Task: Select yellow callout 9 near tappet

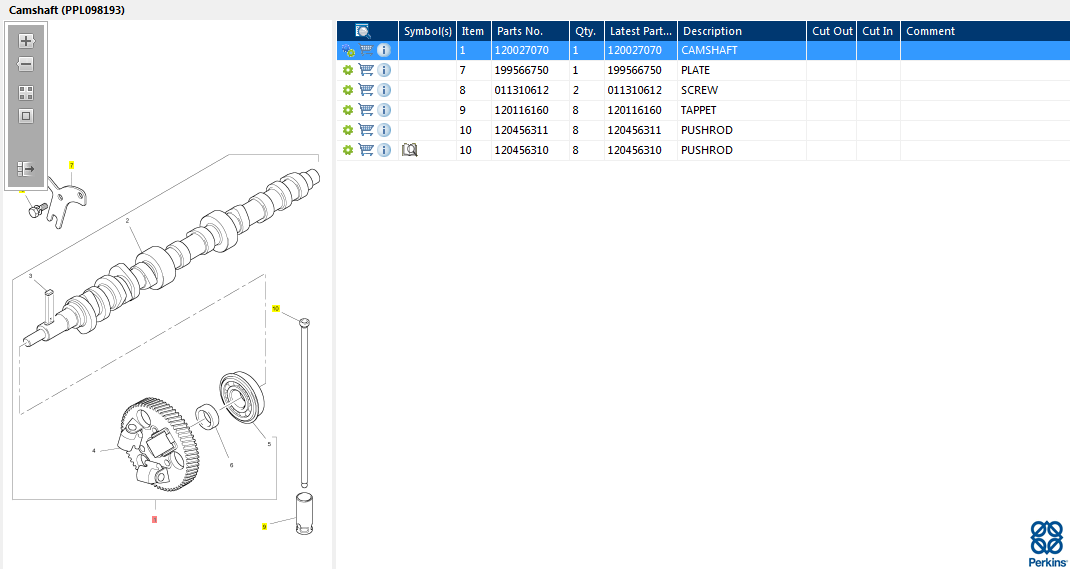Action: click(x=264, y=526)
